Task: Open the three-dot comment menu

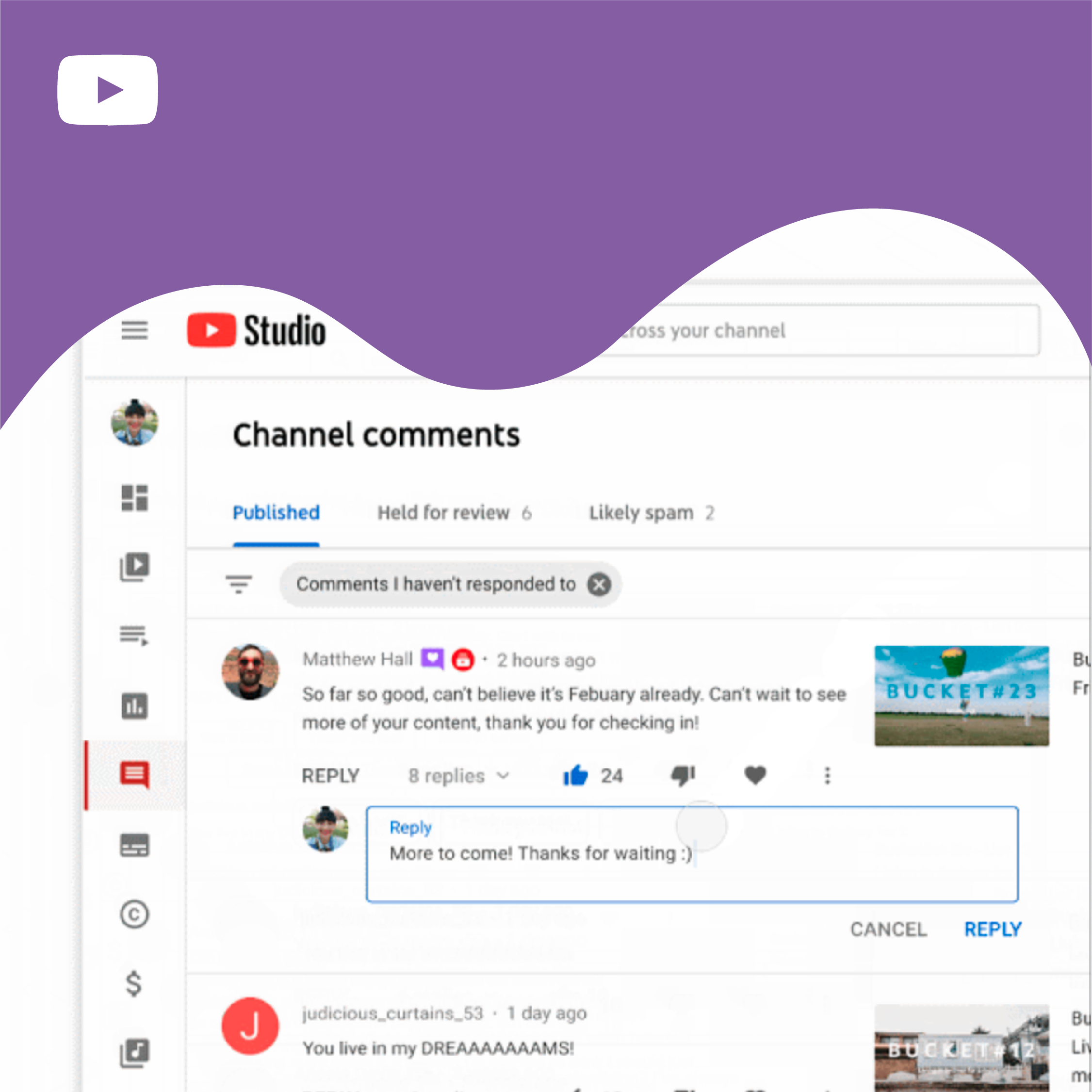Action: coord(828,776)
